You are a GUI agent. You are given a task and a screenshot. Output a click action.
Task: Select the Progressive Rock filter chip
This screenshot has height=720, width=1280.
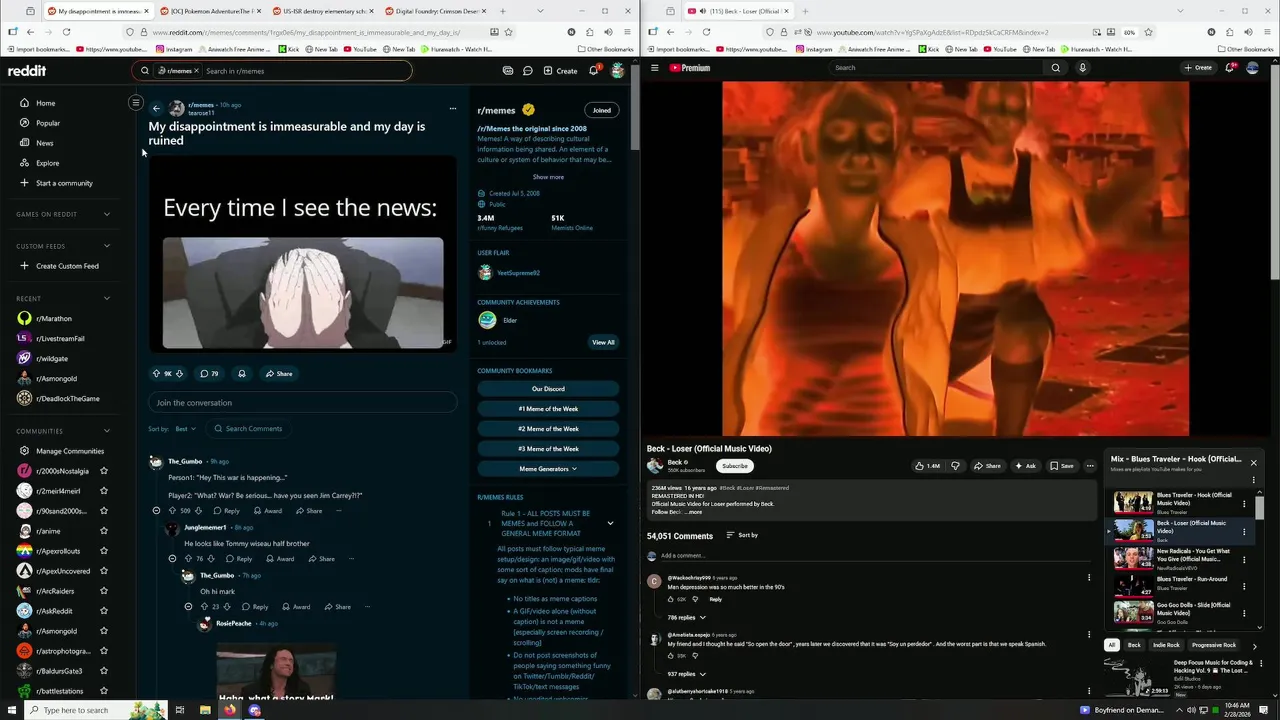point(1214,645)
